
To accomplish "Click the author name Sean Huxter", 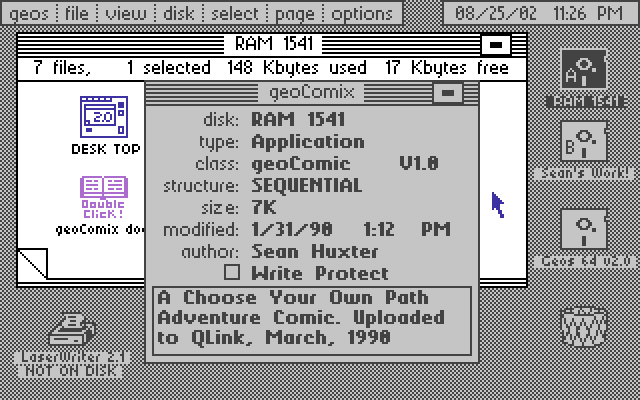I will [315, 251].
